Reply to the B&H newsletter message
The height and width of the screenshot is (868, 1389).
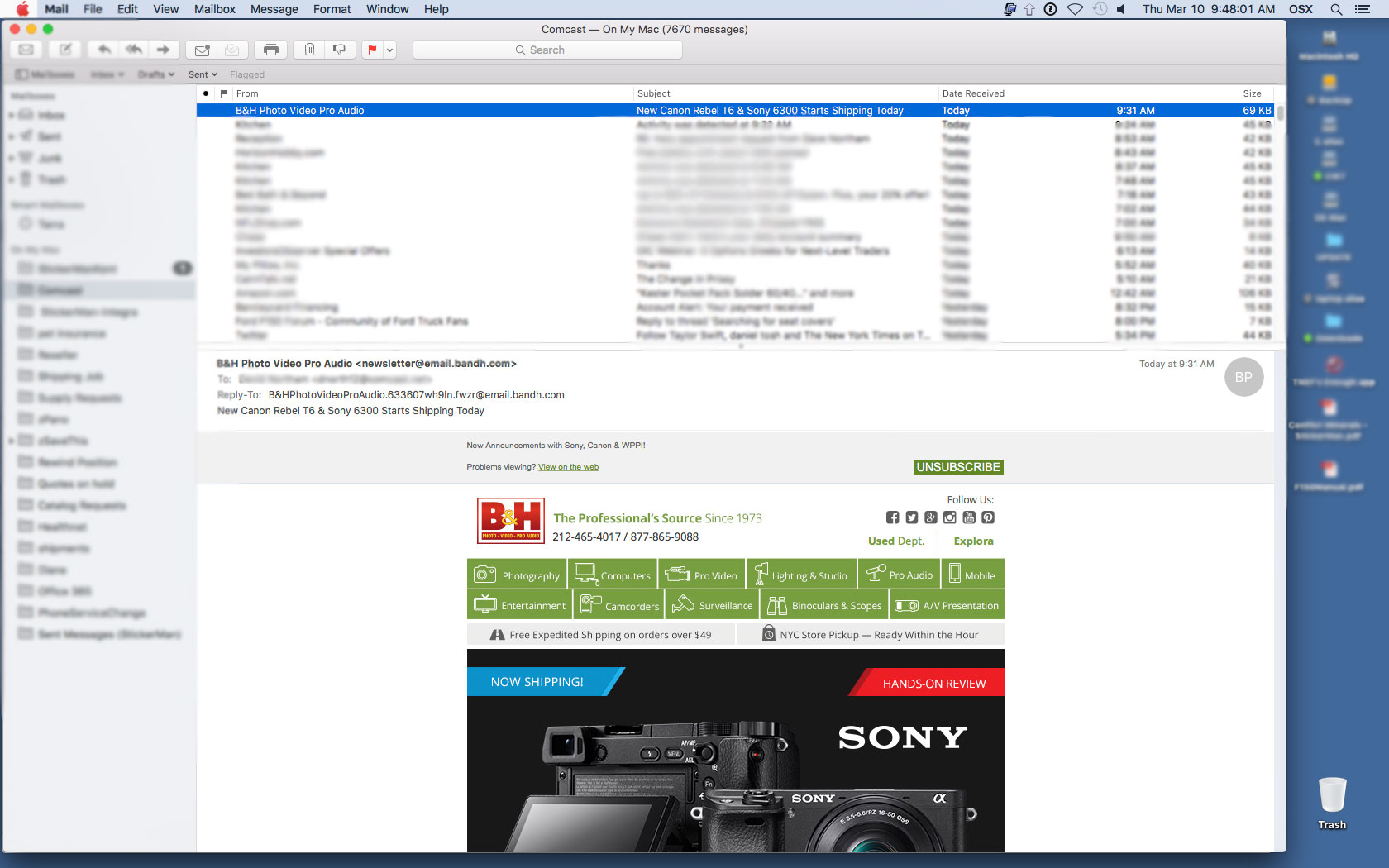[x=104, y=50]
